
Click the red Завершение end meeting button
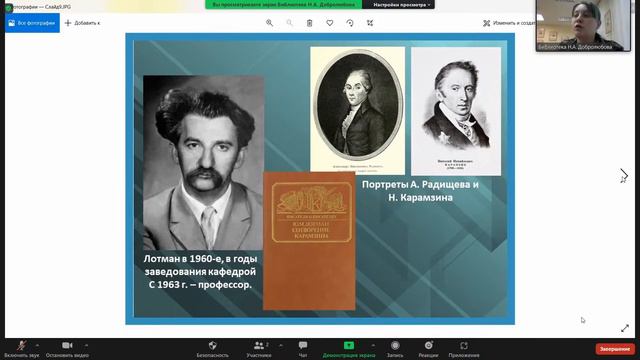coord(615,349)
